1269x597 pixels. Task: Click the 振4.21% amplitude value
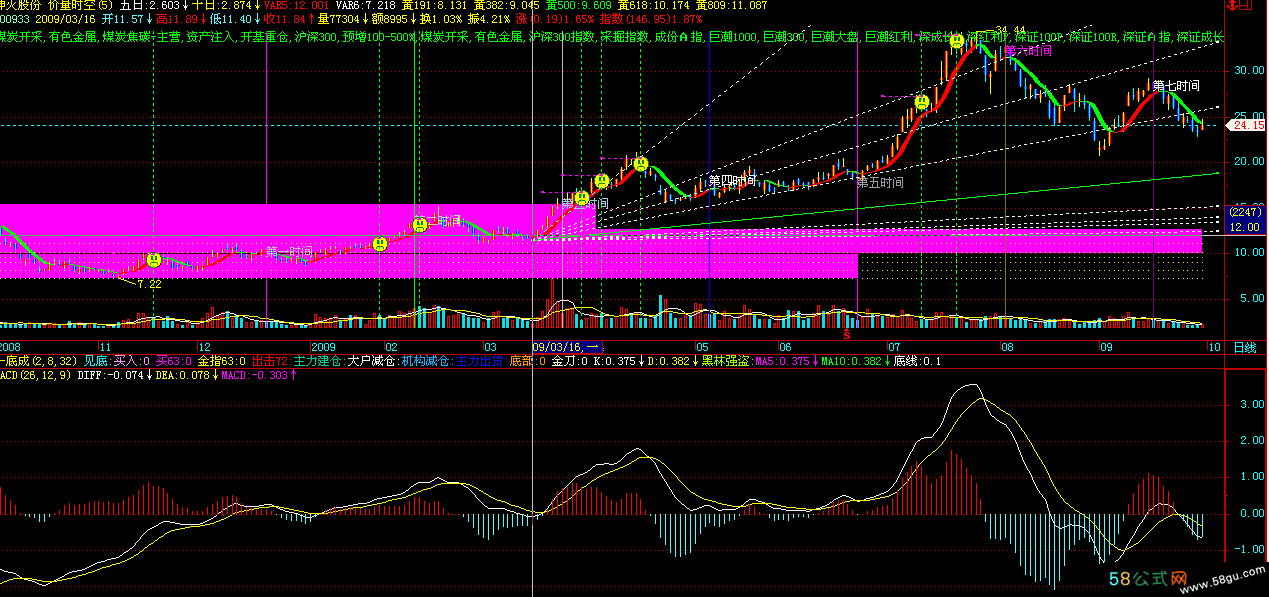[x=489, y=19]
